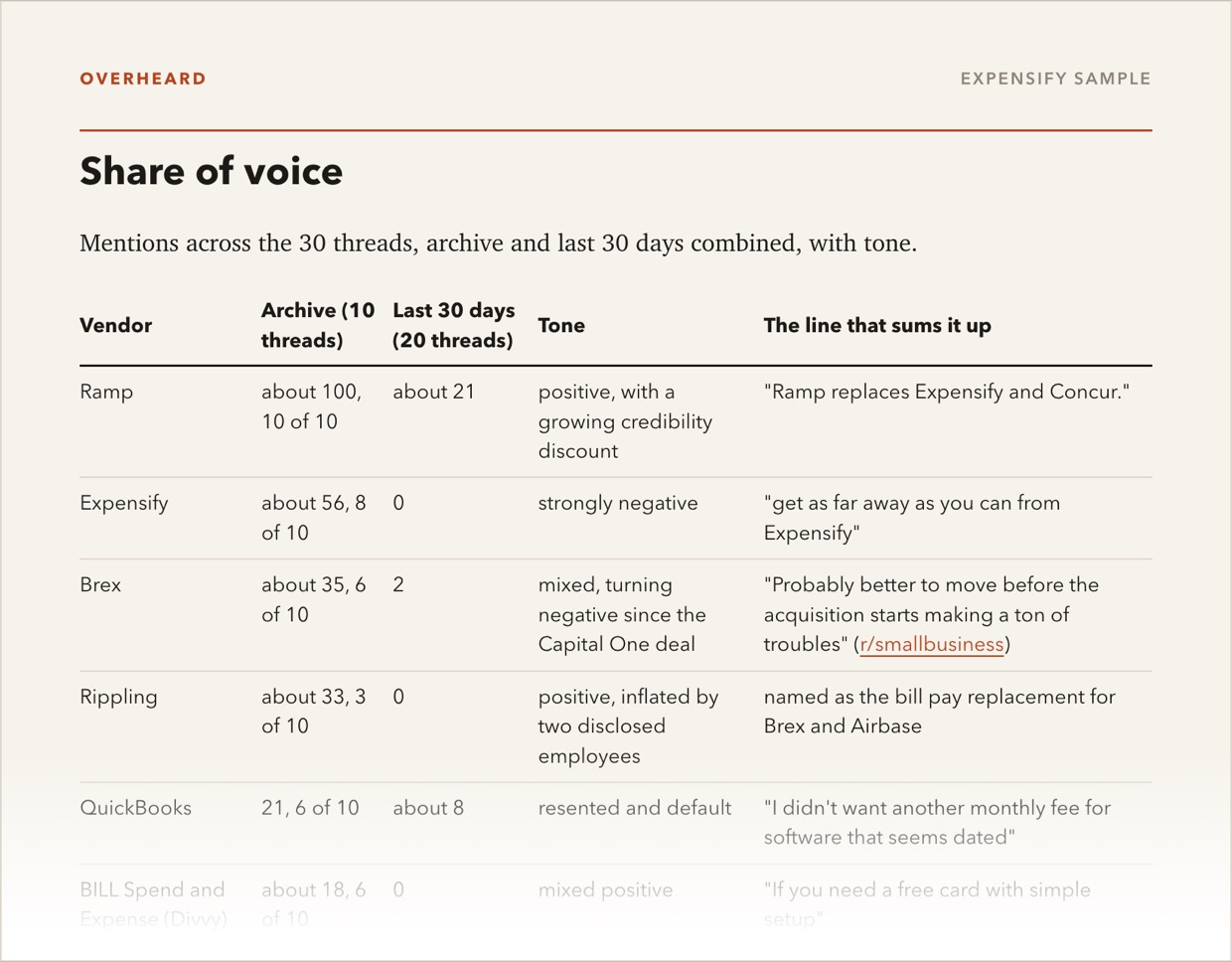Click 'named as the bill pay replacement' cell
Image resolution: width=1232 pixels, height=962 pixels.
[x=939, y=712]
